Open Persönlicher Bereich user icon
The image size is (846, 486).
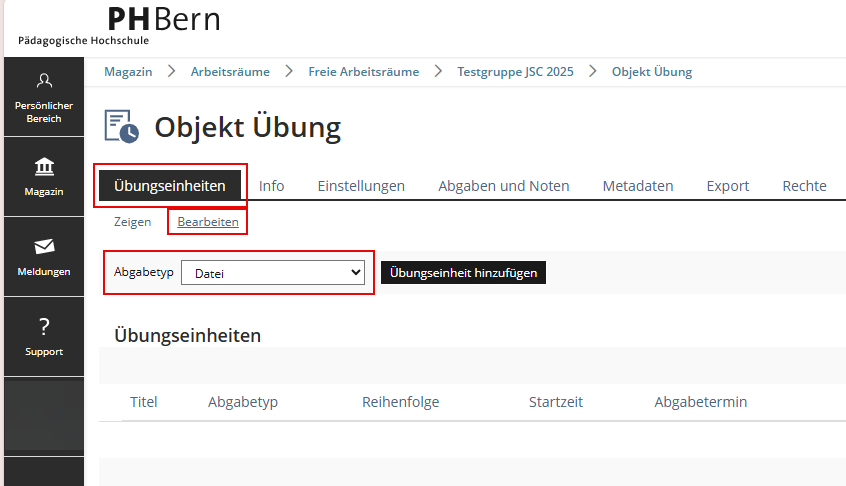(44, 81)
